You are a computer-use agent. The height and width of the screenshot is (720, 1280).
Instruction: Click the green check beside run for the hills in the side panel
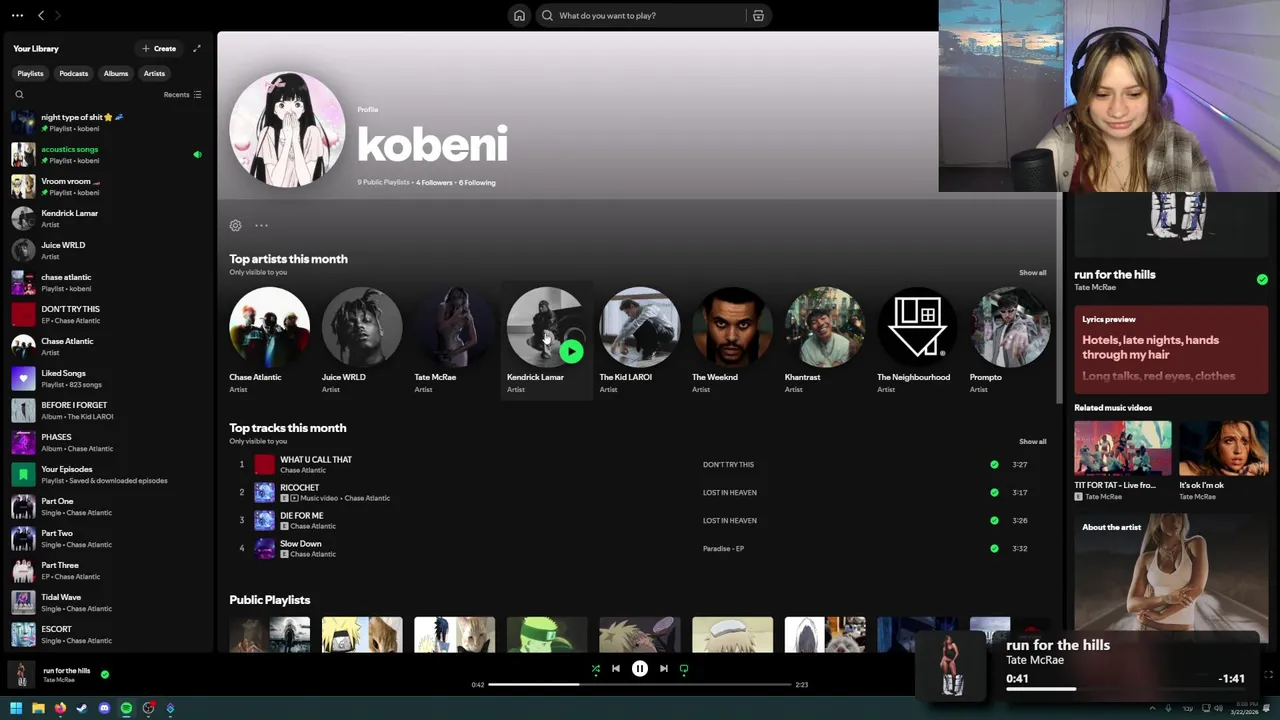point(1262,279)
